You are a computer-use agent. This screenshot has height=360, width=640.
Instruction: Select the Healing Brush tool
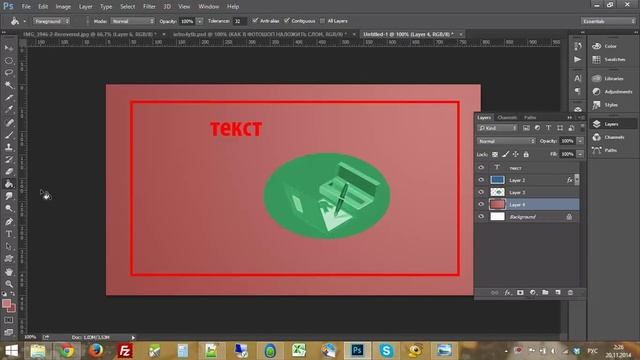pyautogui.click(x=9, y=122)
